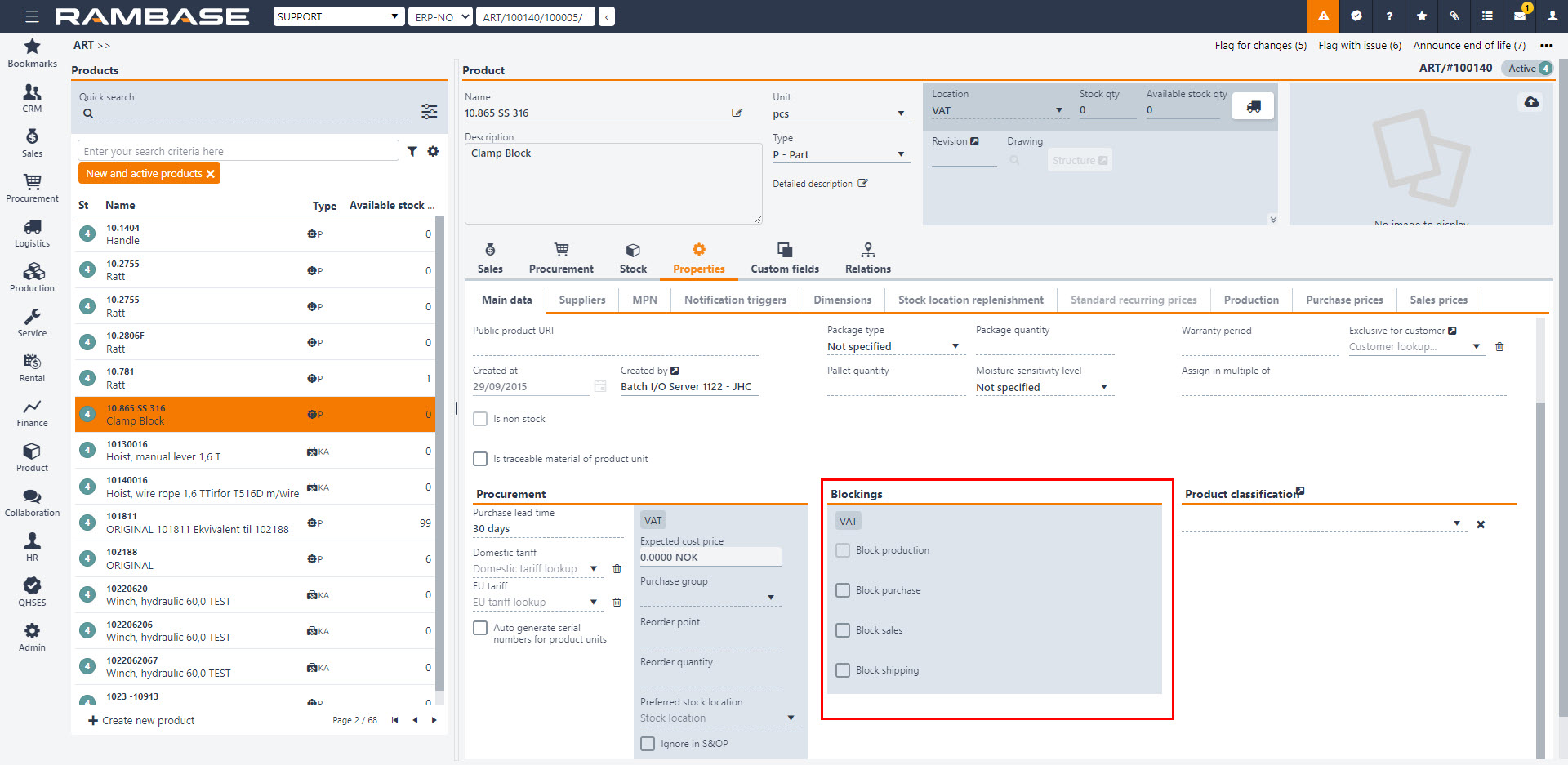Check the Block shipping checkbox
This screenshot has height=765, width=1568.
tap(843, 670)
